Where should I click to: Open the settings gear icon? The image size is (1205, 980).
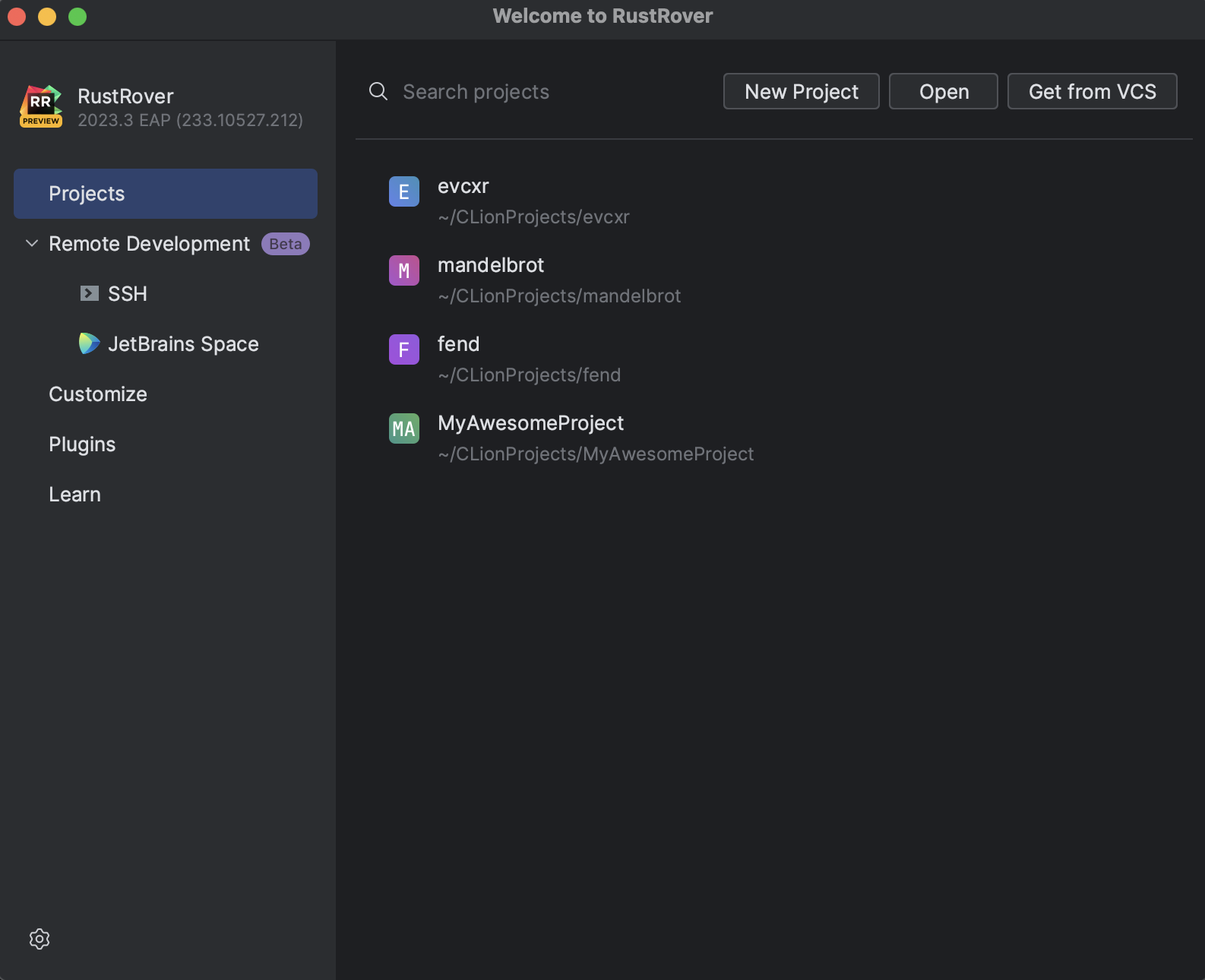tap(40, 939)
